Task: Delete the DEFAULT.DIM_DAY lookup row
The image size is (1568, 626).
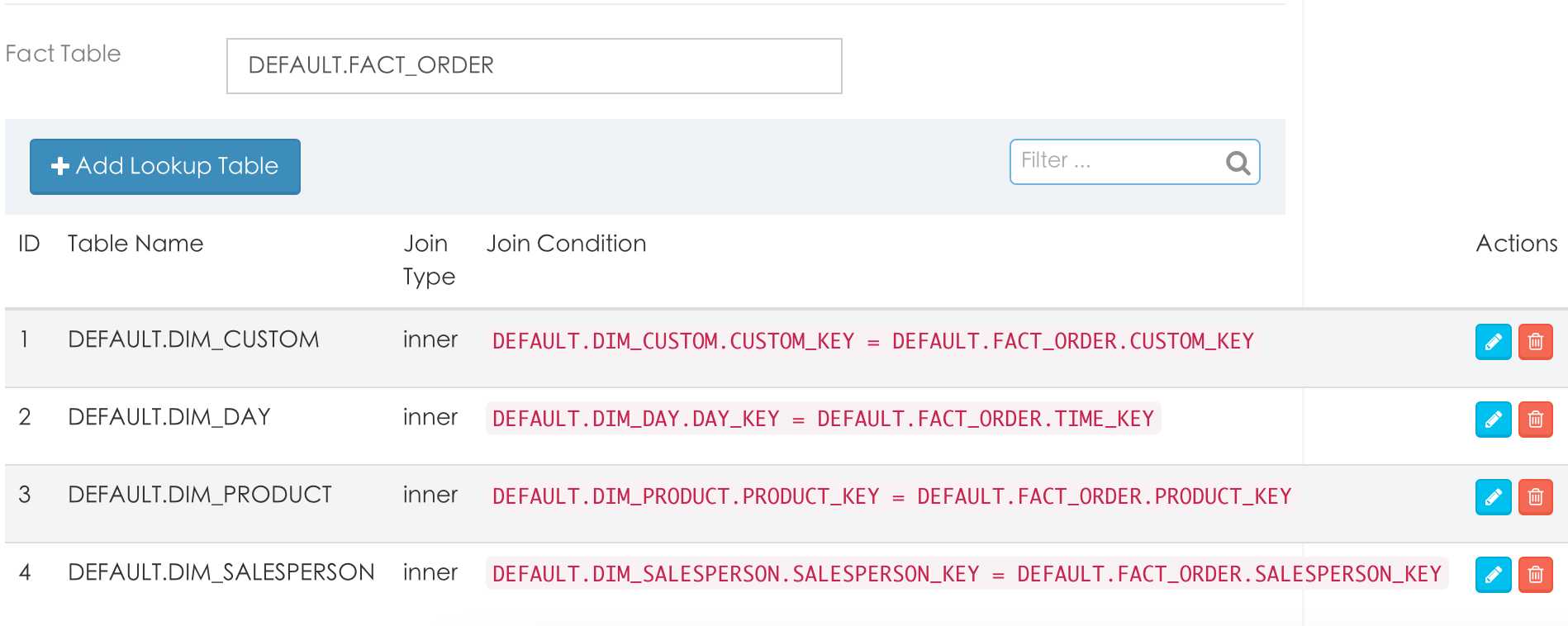Action: coord(1535,420)
